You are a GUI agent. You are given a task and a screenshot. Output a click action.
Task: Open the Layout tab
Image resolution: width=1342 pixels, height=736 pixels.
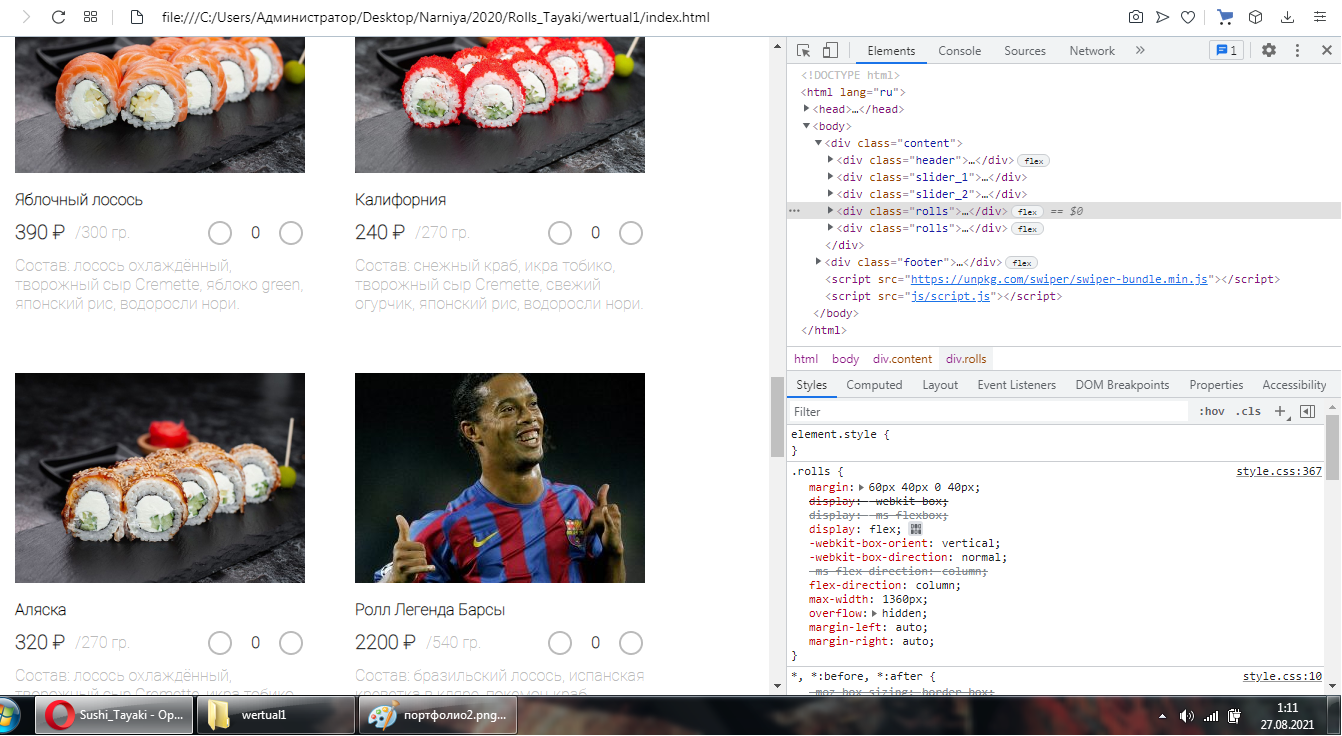(940, 385)
